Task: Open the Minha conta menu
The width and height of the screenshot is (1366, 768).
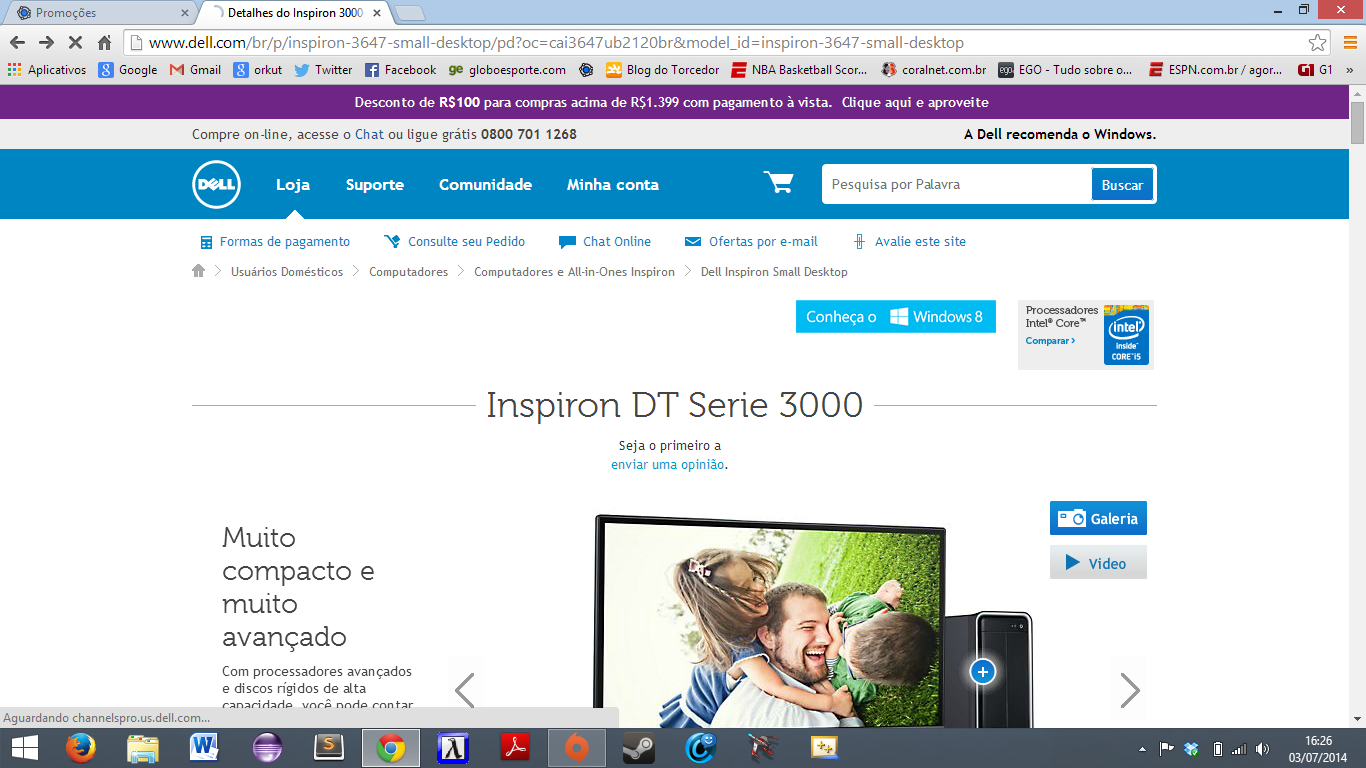Action: click(613, 184)
